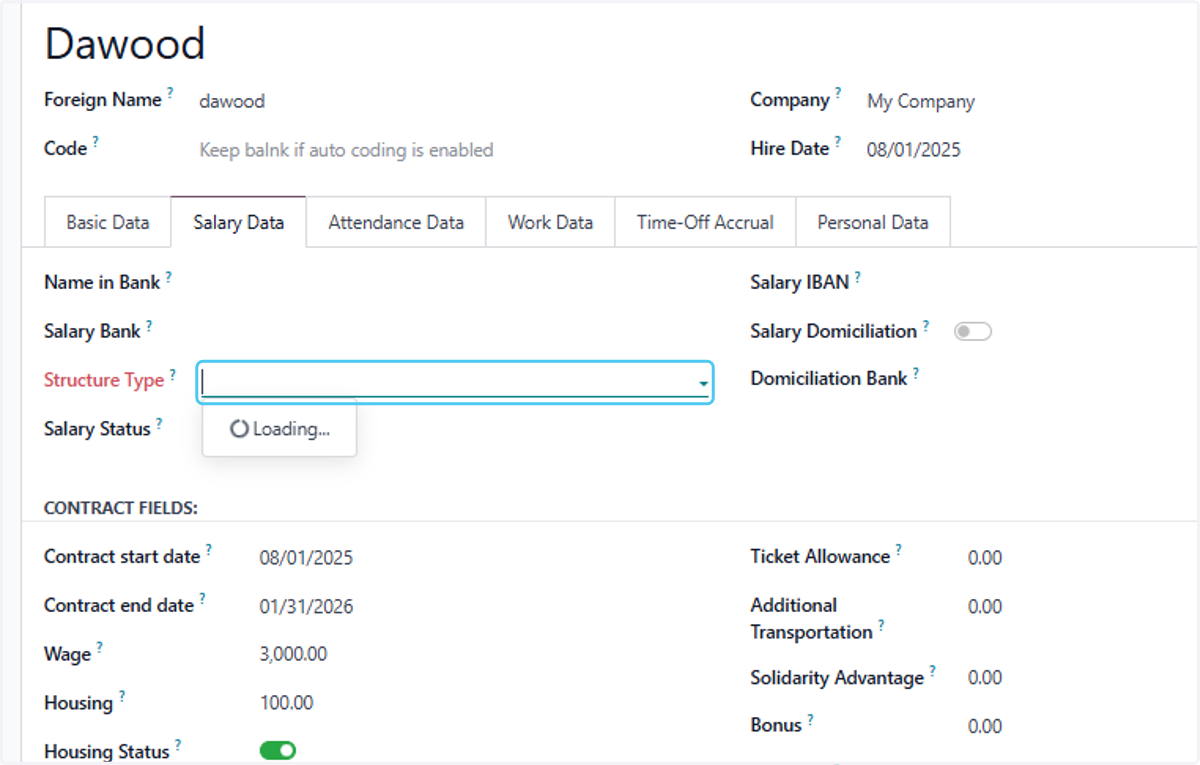Click the Domiciliation Bank label
This screenshot has height=765, width=1200.
(x=829, y=379)
